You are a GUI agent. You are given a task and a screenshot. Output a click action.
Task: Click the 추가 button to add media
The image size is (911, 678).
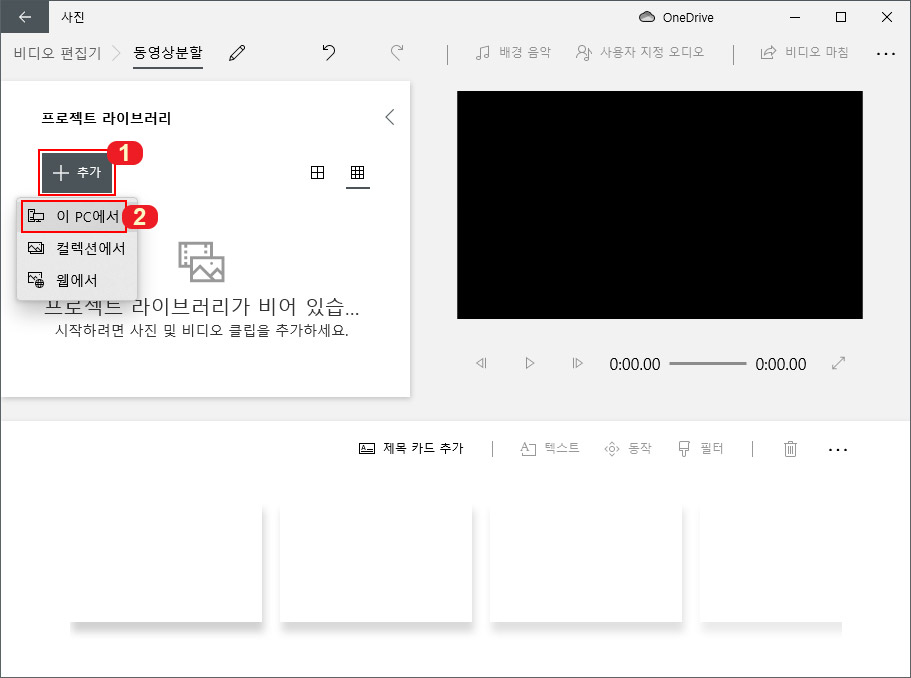click(x=77, y=171)
